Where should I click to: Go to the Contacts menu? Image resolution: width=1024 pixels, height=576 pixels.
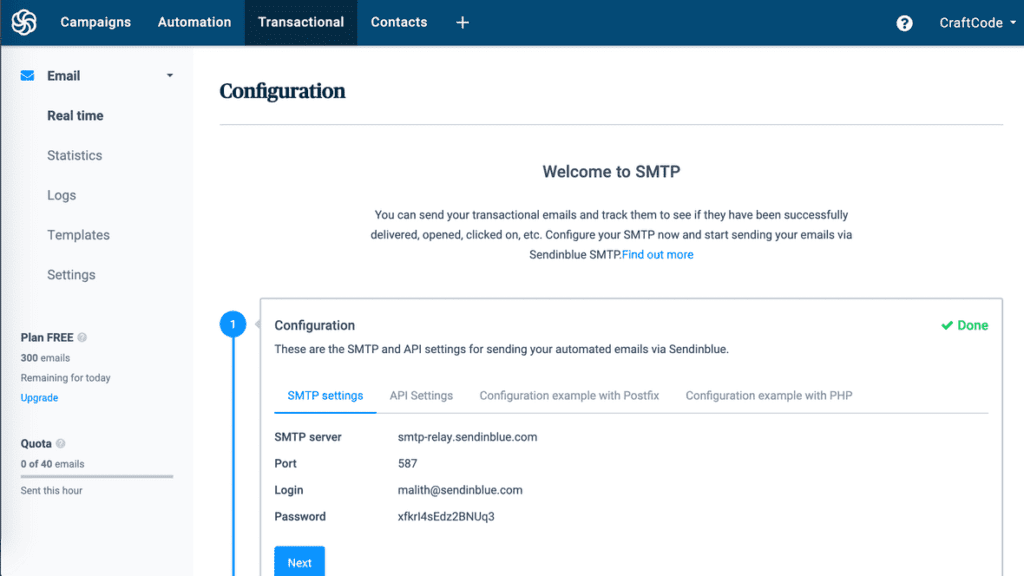point(399,22)
